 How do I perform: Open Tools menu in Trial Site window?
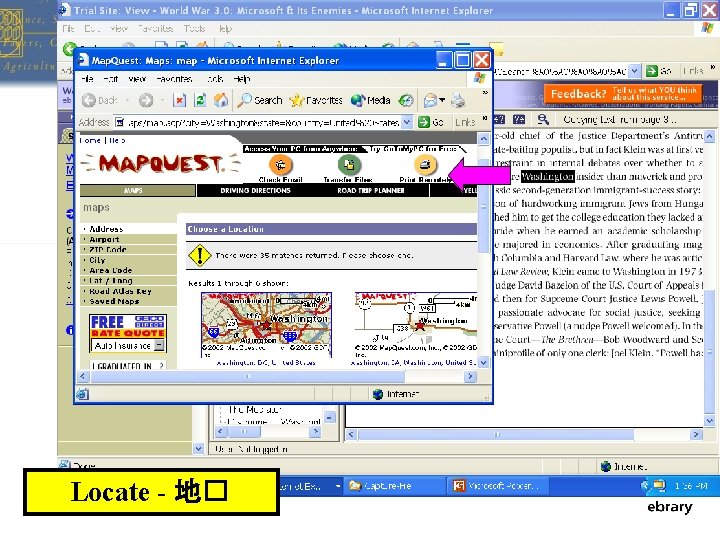[194, 28]
